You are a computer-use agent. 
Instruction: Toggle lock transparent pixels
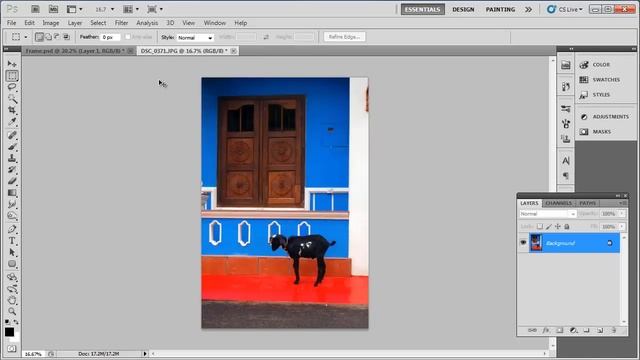pyautogui.click(x=540, y=227)
